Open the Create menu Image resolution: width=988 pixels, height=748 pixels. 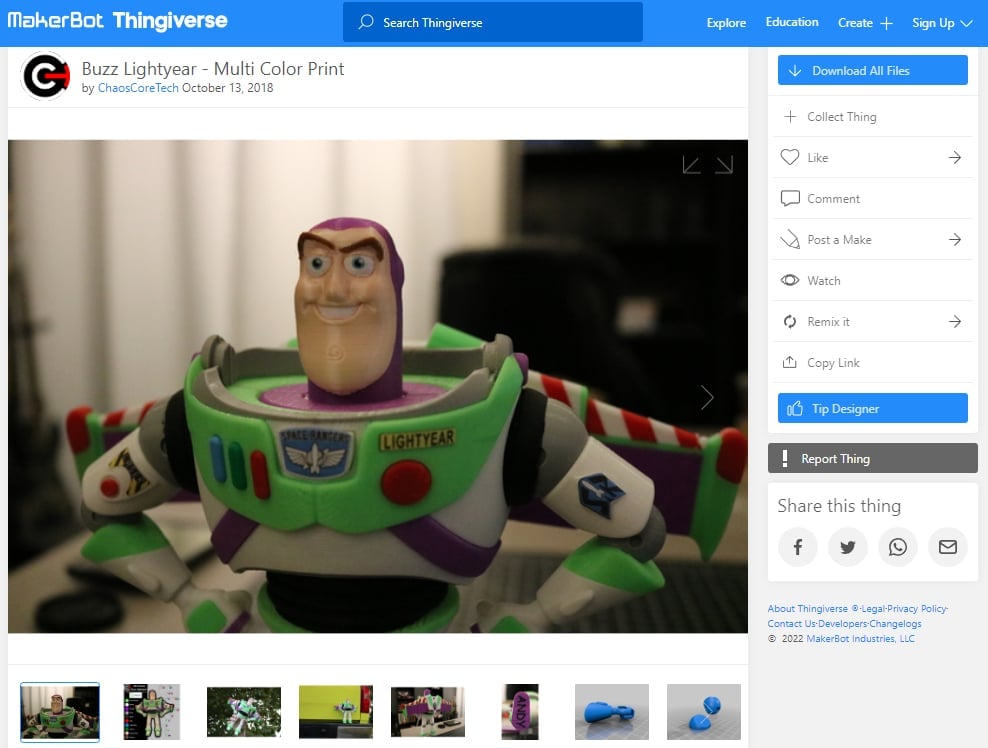click(865, 23)
